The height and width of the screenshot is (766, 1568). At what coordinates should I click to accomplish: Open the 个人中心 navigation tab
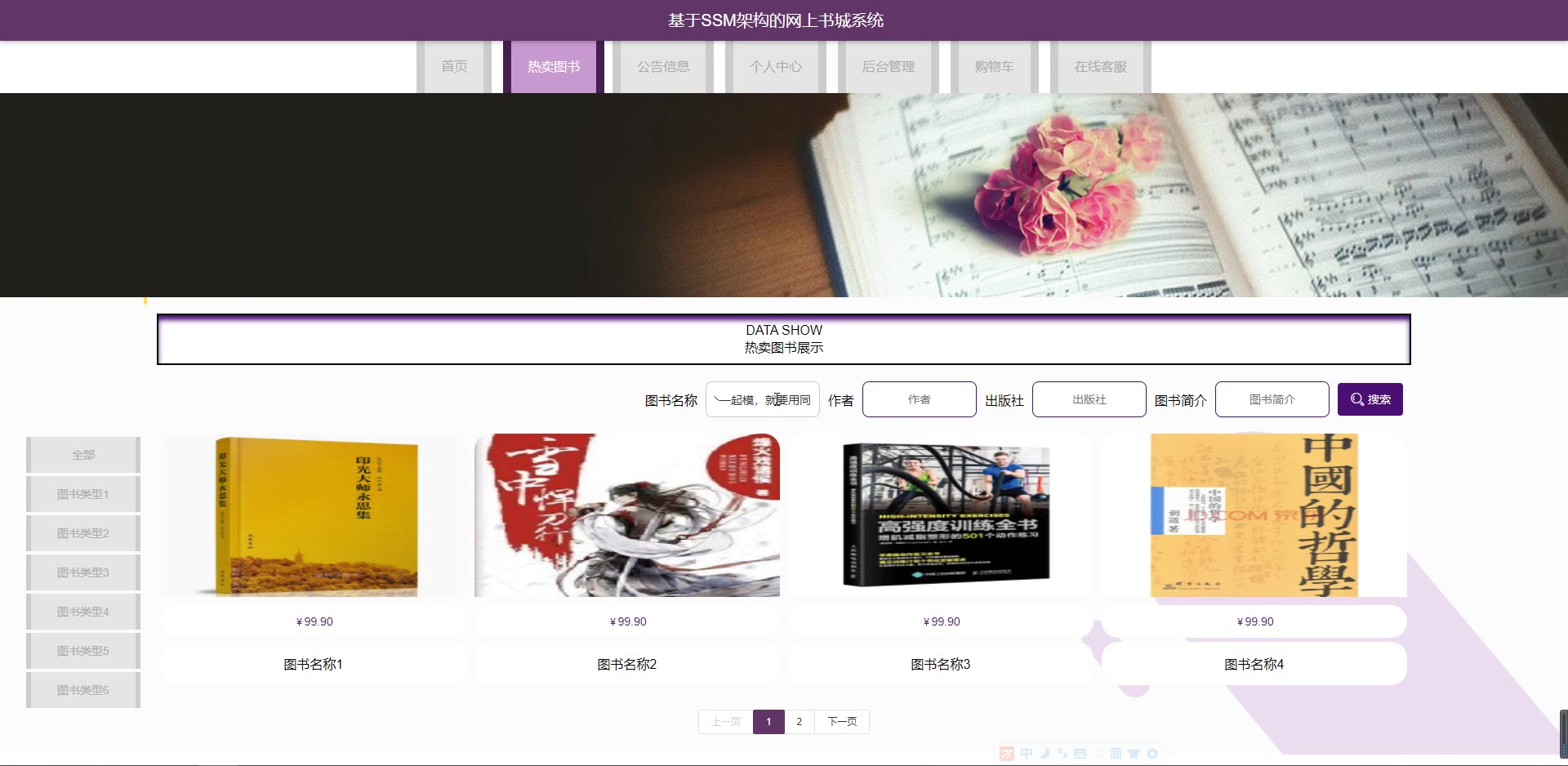tap(776, 67)
